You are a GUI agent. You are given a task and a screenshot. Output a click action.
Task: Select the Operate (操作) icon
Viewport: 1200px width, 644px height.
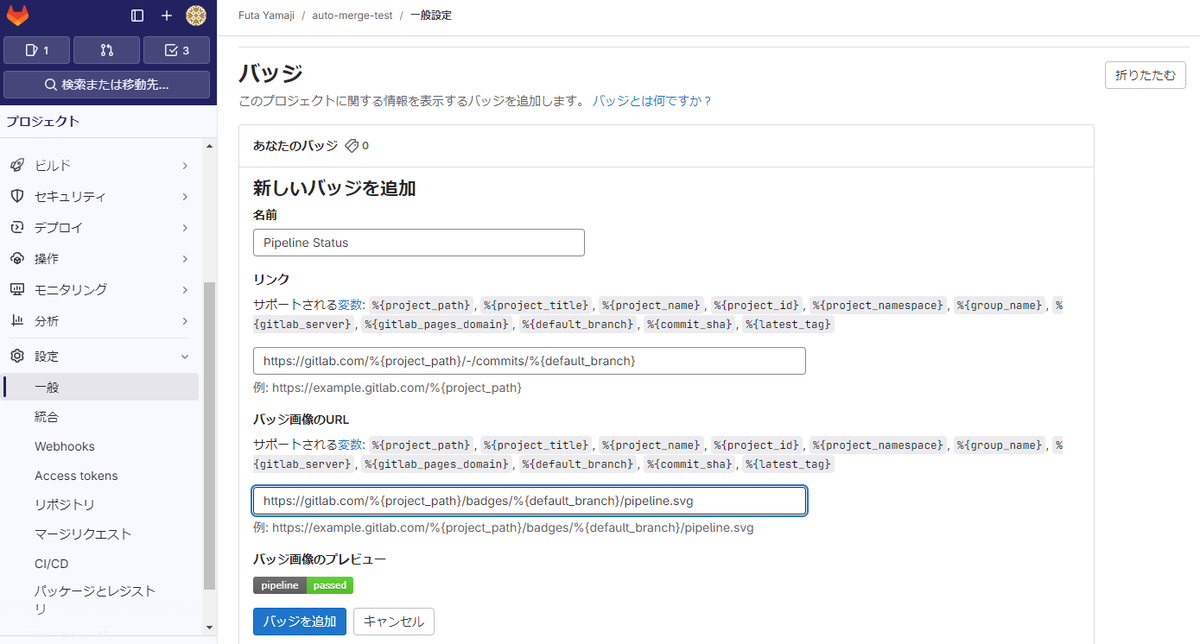pos(17,259)
